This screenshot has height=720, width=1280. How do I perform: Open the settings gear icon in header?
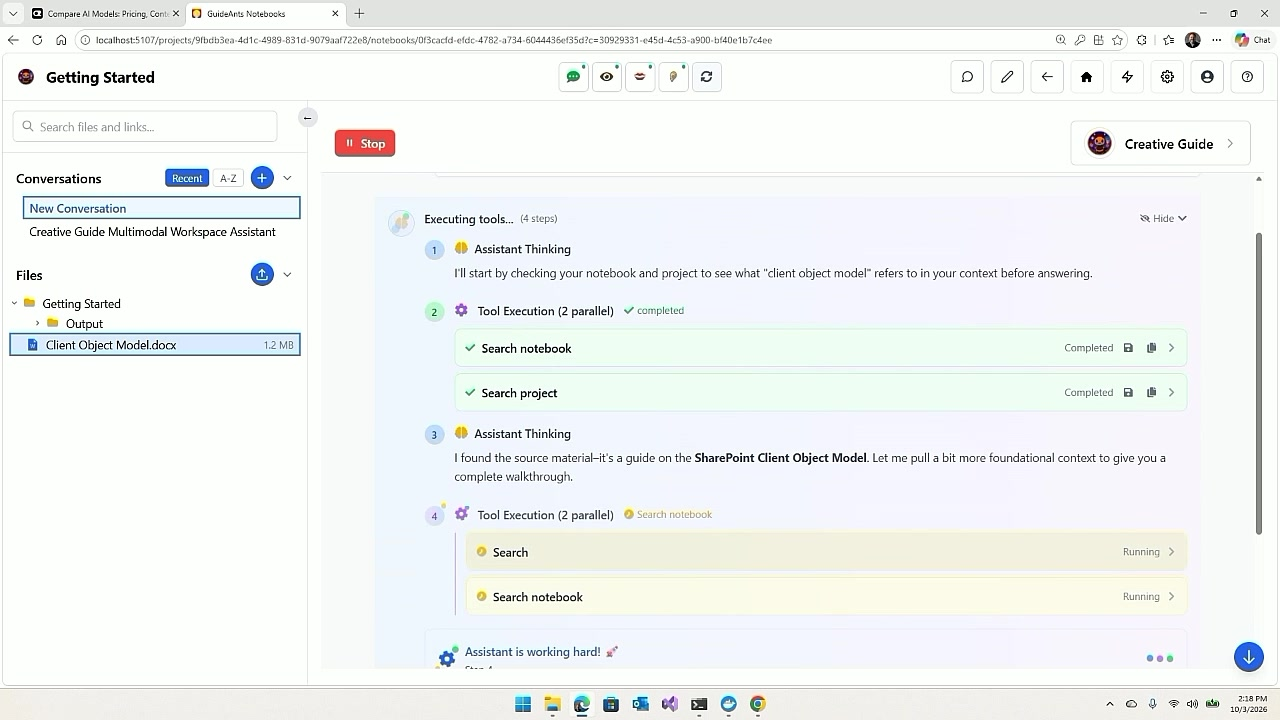click(x=1167, y=77)
